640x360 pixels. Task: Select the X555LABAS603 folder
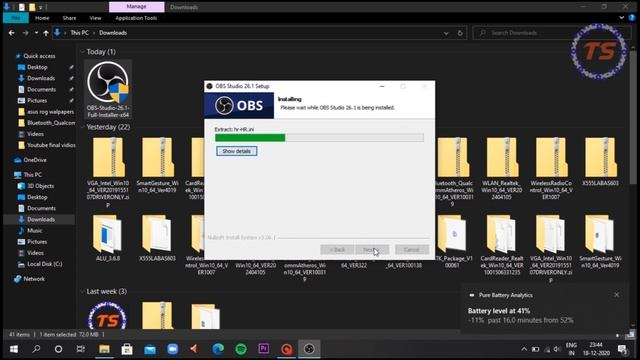(157, 238)
